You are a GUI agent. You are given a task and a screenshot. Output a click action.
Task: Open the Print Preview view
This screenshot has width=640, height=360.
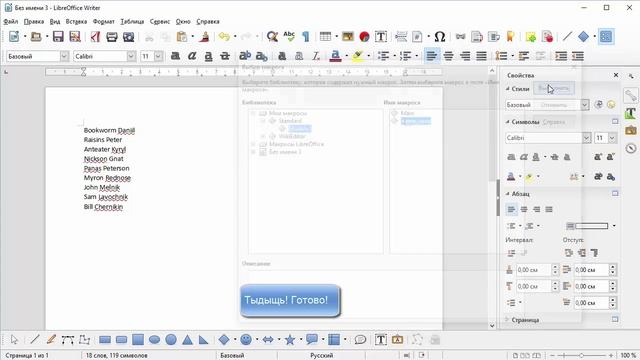(x=128, y=37)
